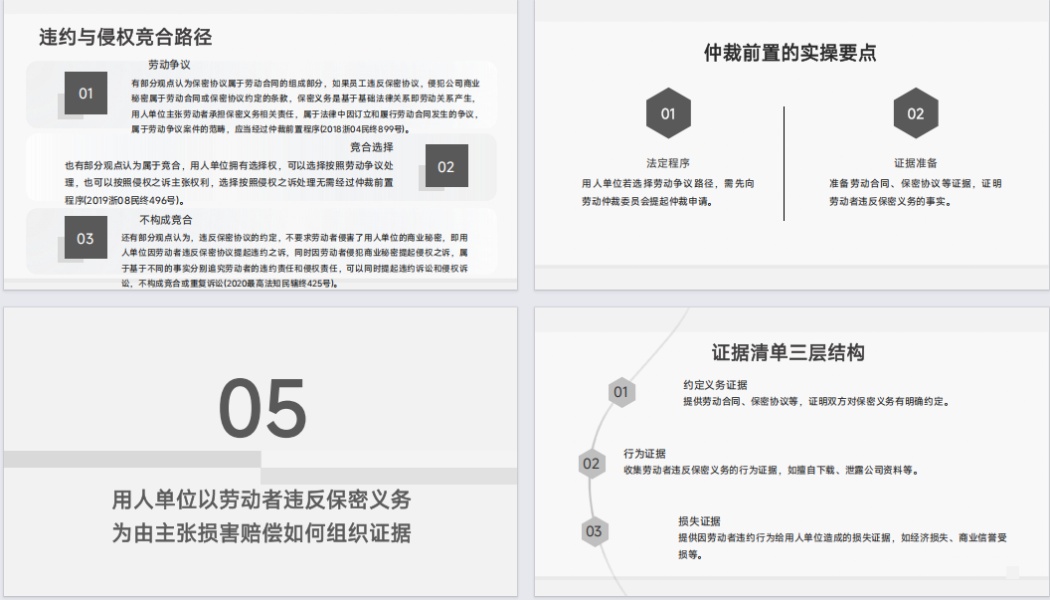Select the slide title 违约与侵权竞合路径
The height and width of the screenshot is (600, 1050).
coord(125,38)
